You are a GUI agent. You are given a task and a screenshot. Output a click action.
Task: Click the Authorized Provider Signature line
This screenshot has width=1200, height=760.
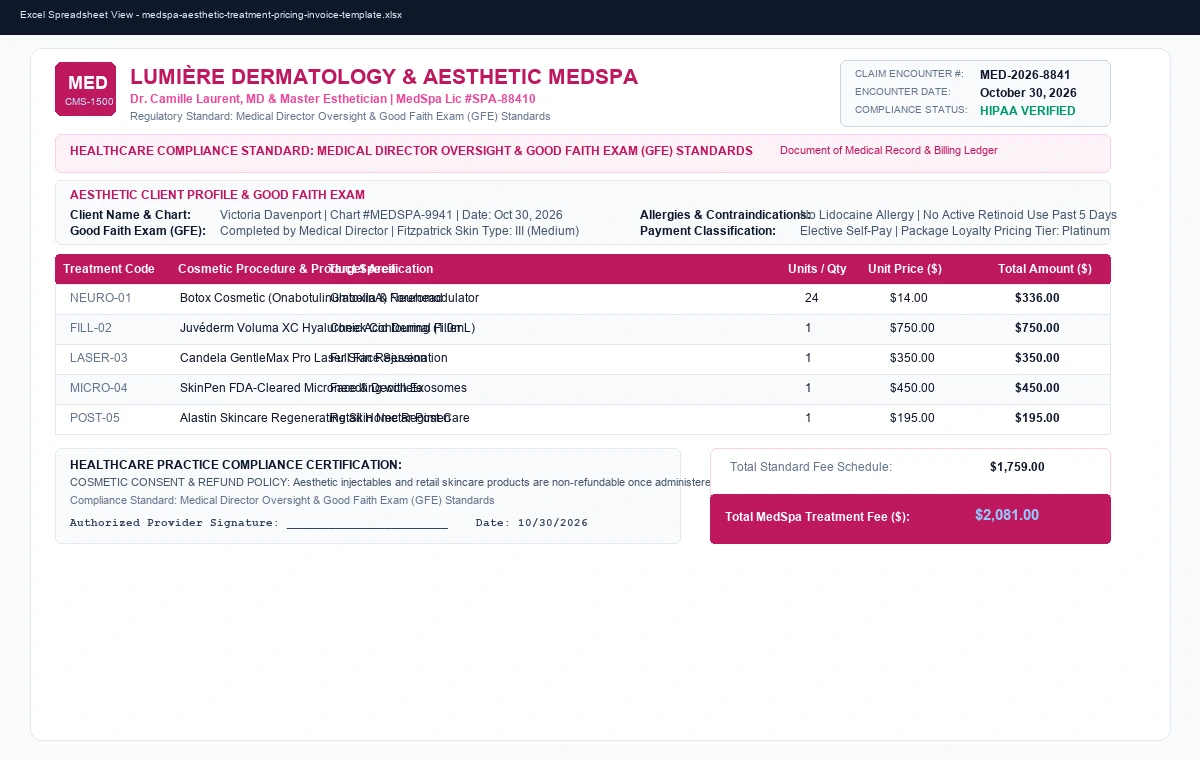click(x=259, y=523)
